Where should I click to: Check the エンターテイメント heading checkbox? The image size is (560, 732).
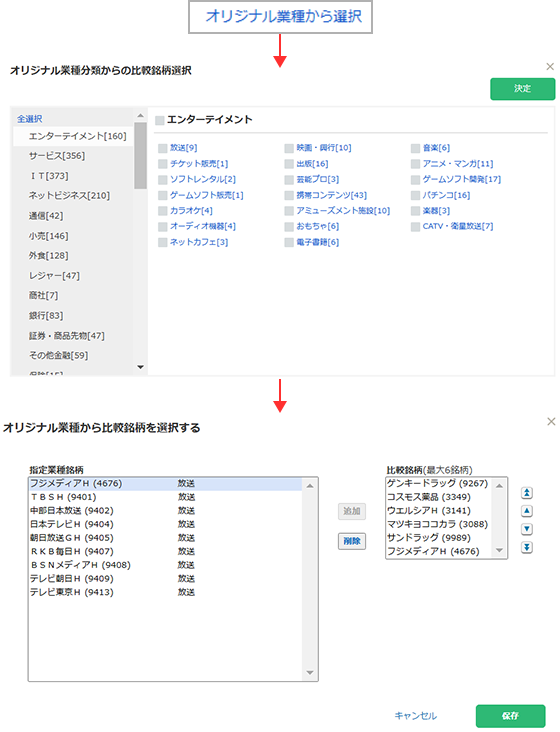pyautogui.click(x=160, y=120)
